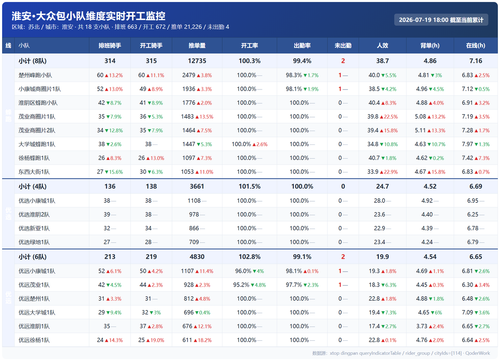Click the subtotal value 12735
This screenshot has width=500, height=361.
point(197,61)
